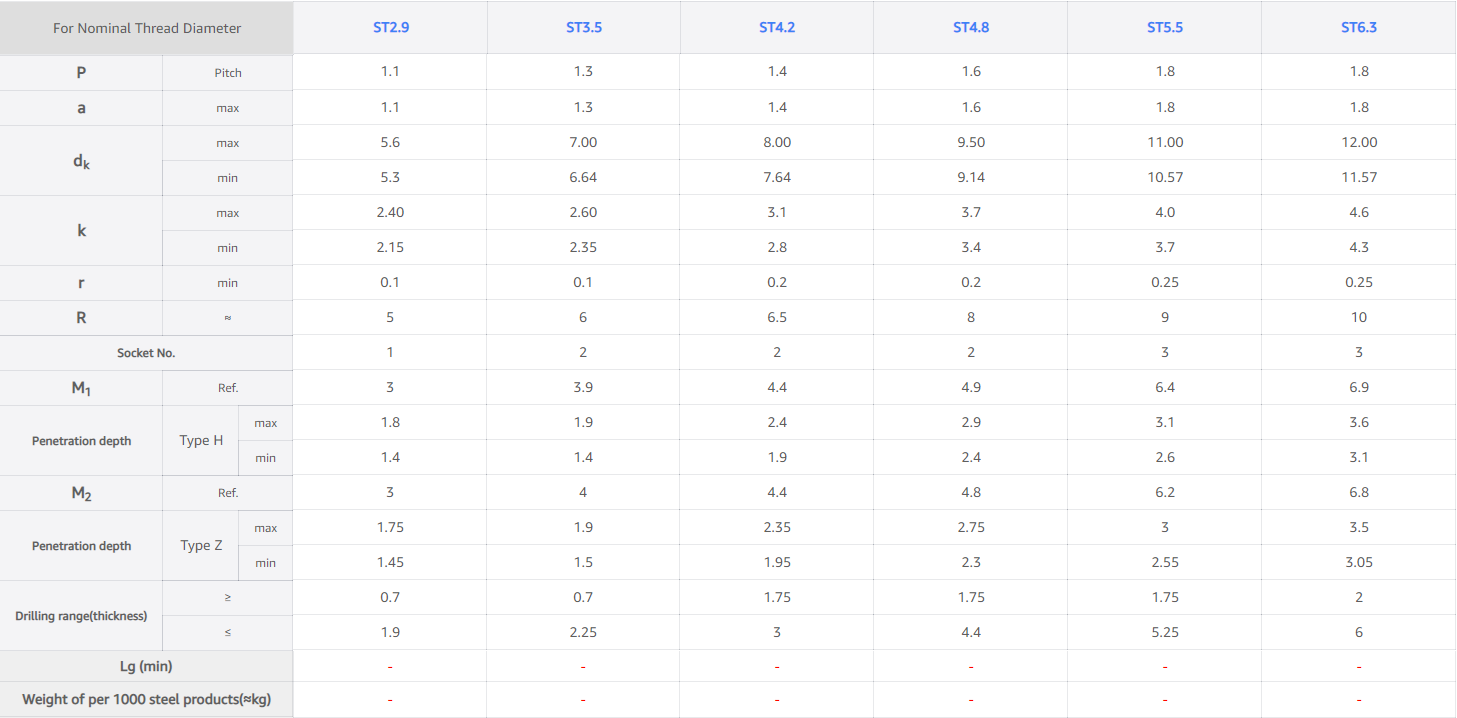Select the ST4.2 size link

777,27
